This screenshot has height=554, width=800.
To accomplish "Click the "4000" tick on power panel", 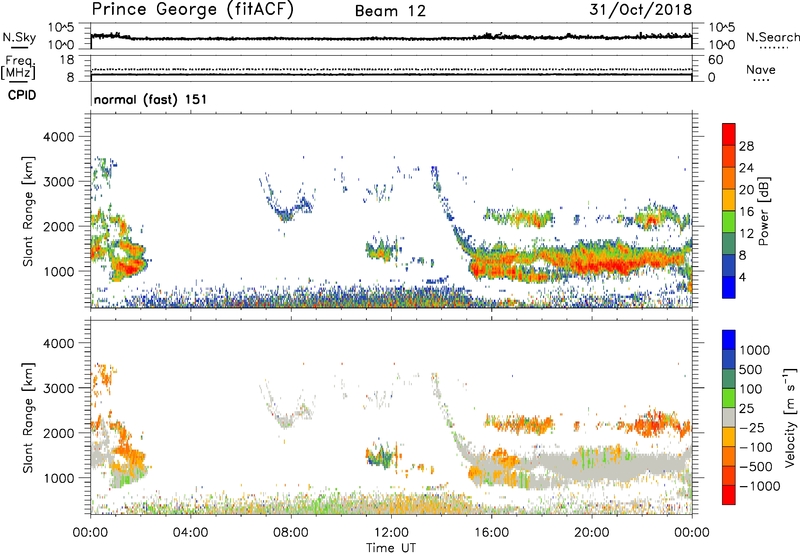I will click(x=58, y=137).
